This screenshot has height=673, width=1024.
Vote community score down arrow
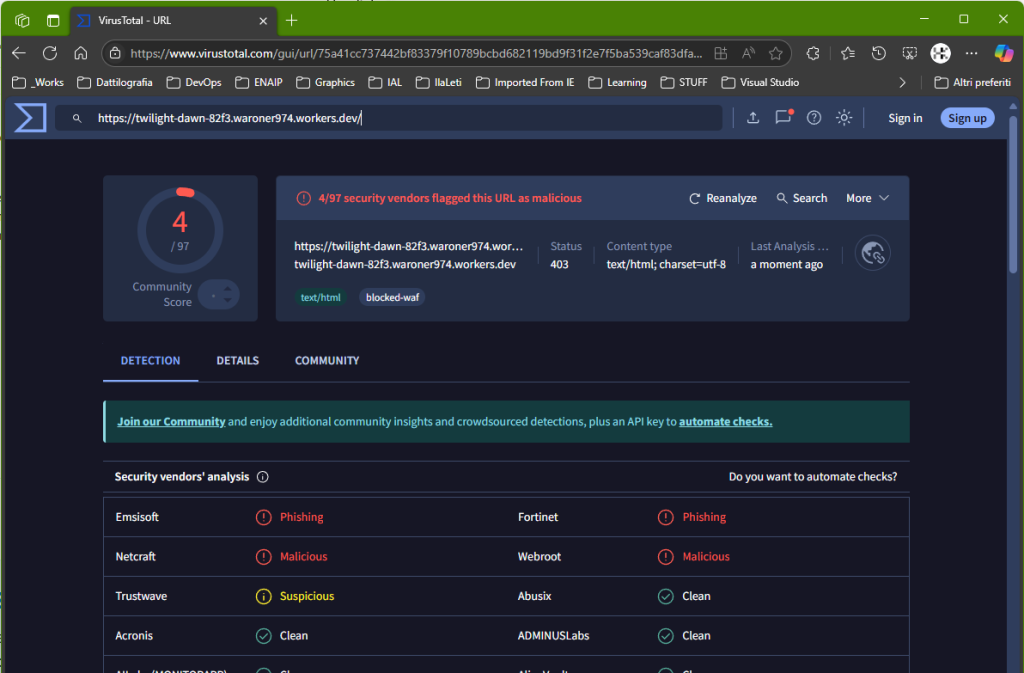pyautogui.click(x=228, y=300)
